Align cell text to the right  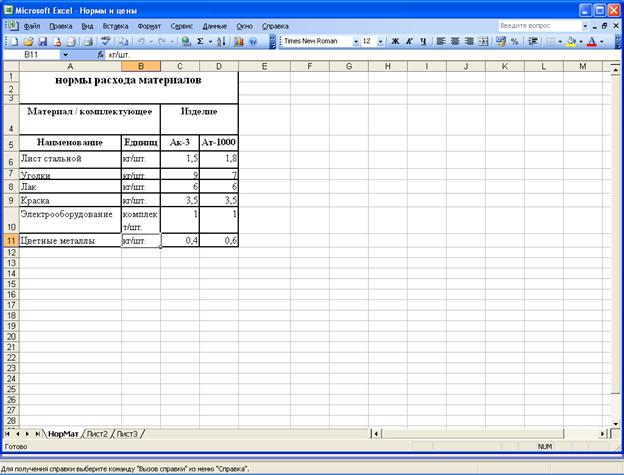469,41
